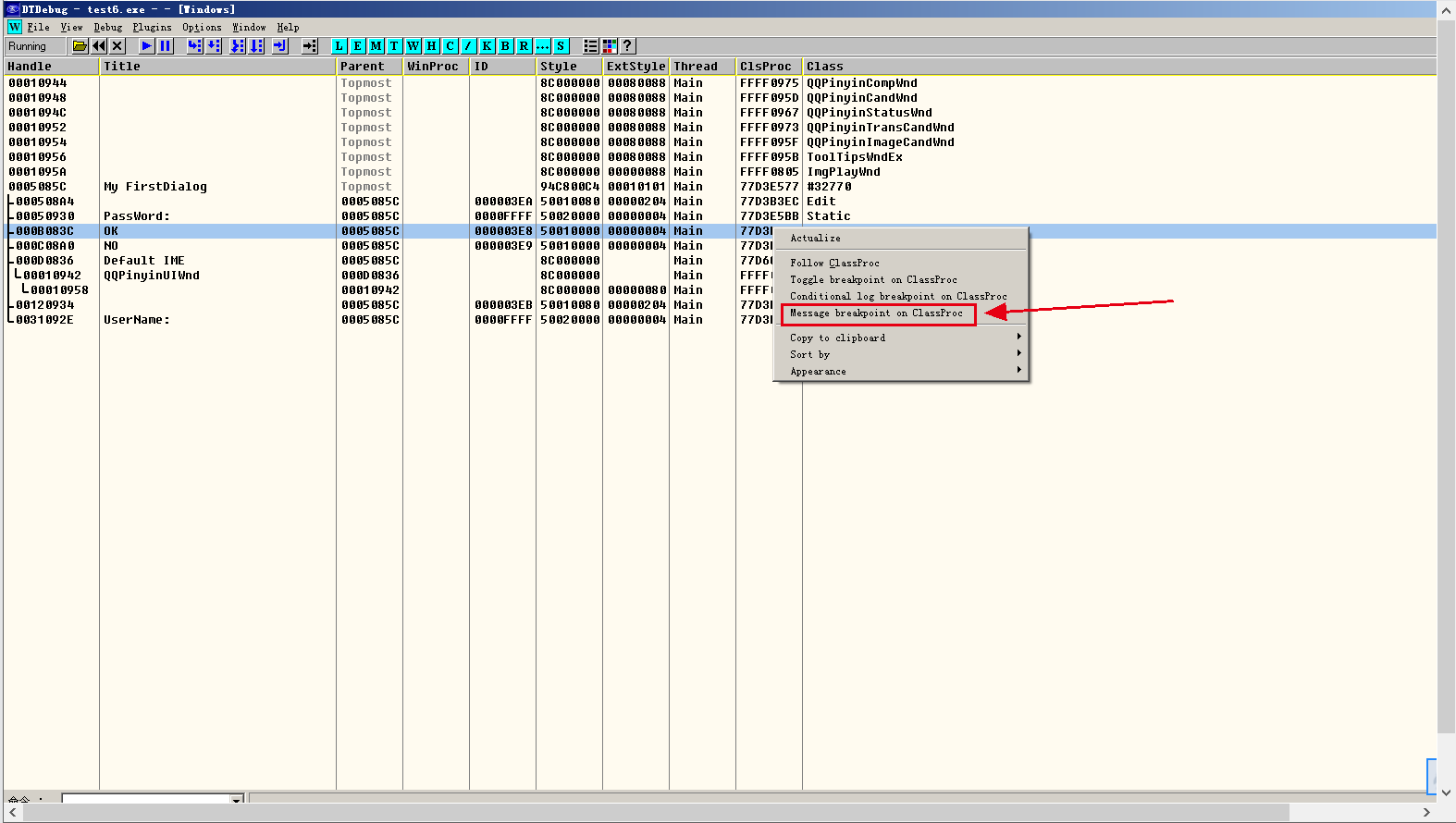Open the Window menu
The image size is (1456, 823).
coord(250,28)
